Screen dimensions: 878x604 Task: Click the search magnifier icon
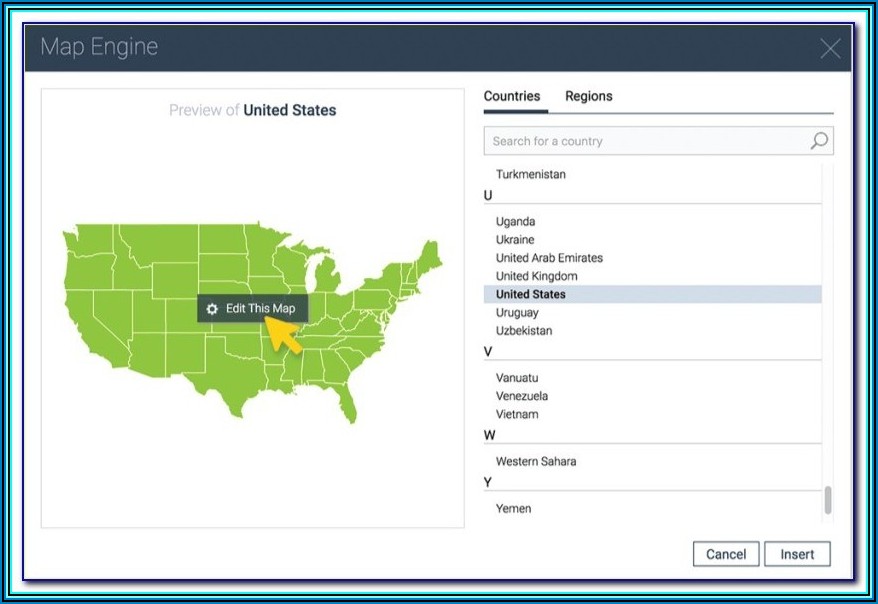(x=819, y=141)
